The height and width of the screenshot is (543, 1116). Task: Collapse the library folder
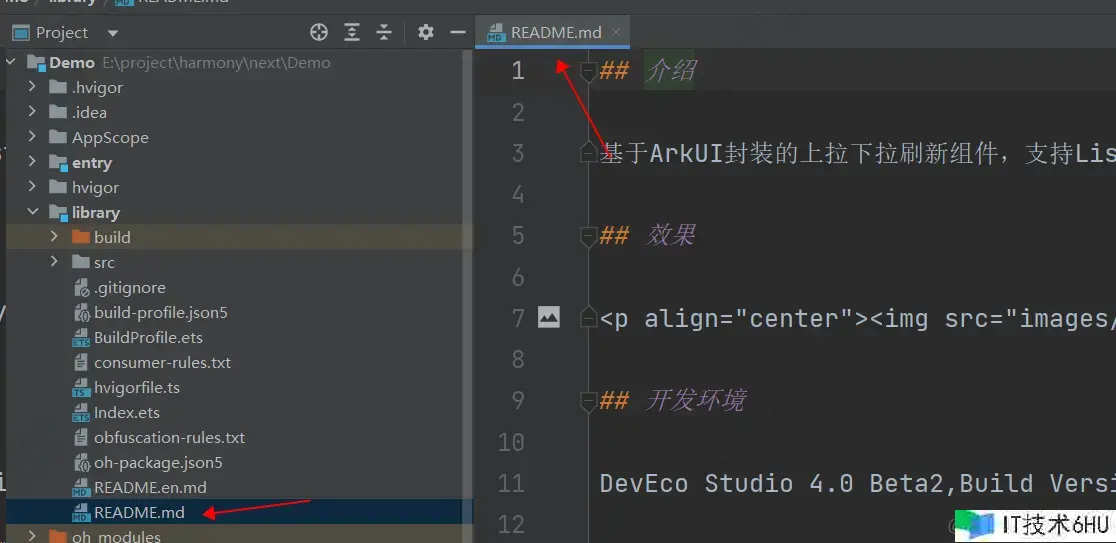32,212
